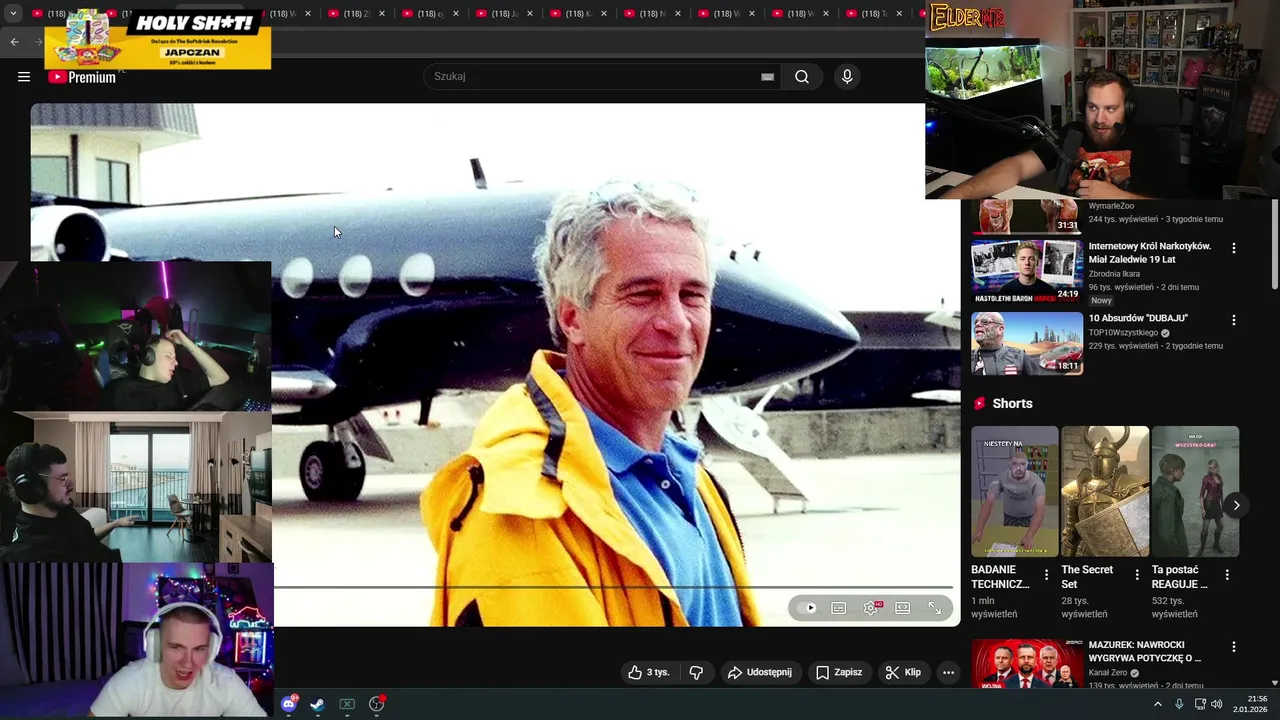
Task: Open 10 Absurdów DUBAJU video thumbnail
Action: point(1027,343)
